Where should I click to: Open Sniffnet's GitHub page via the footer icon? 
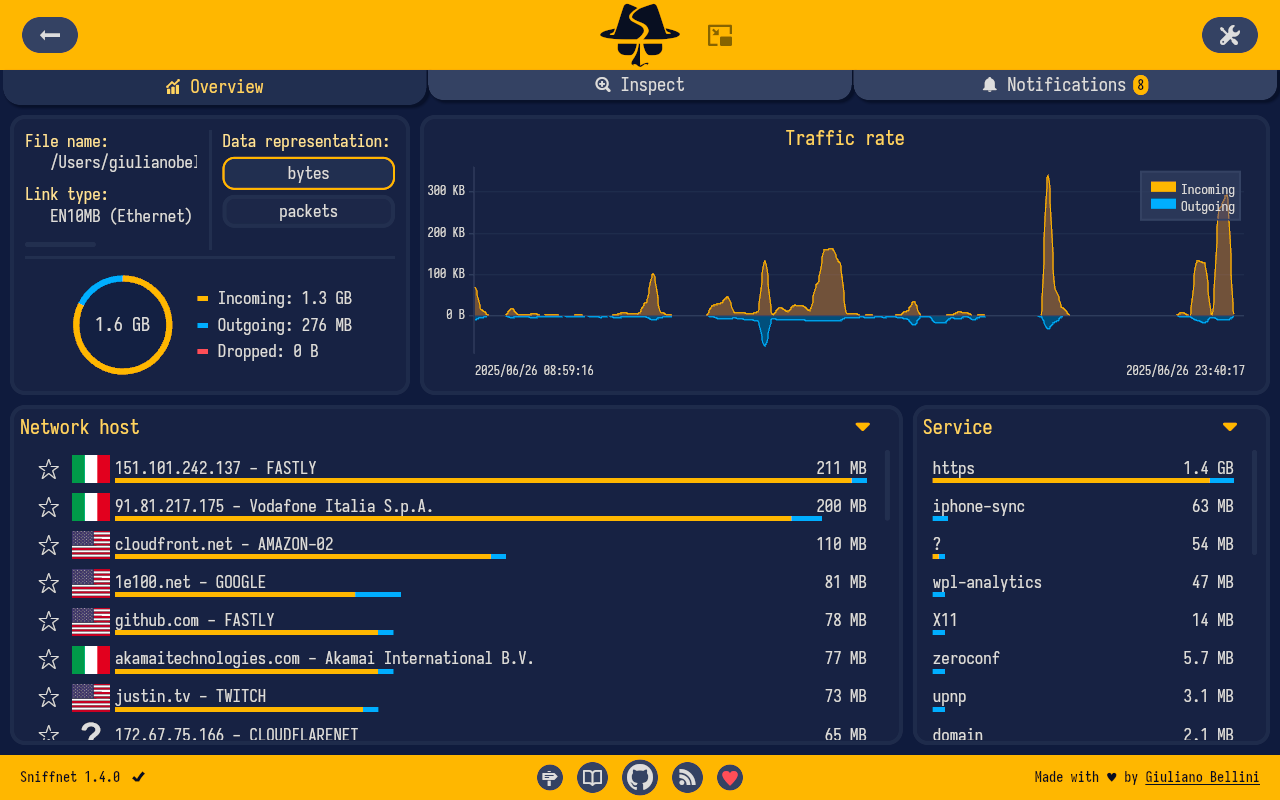pos(639,777)
